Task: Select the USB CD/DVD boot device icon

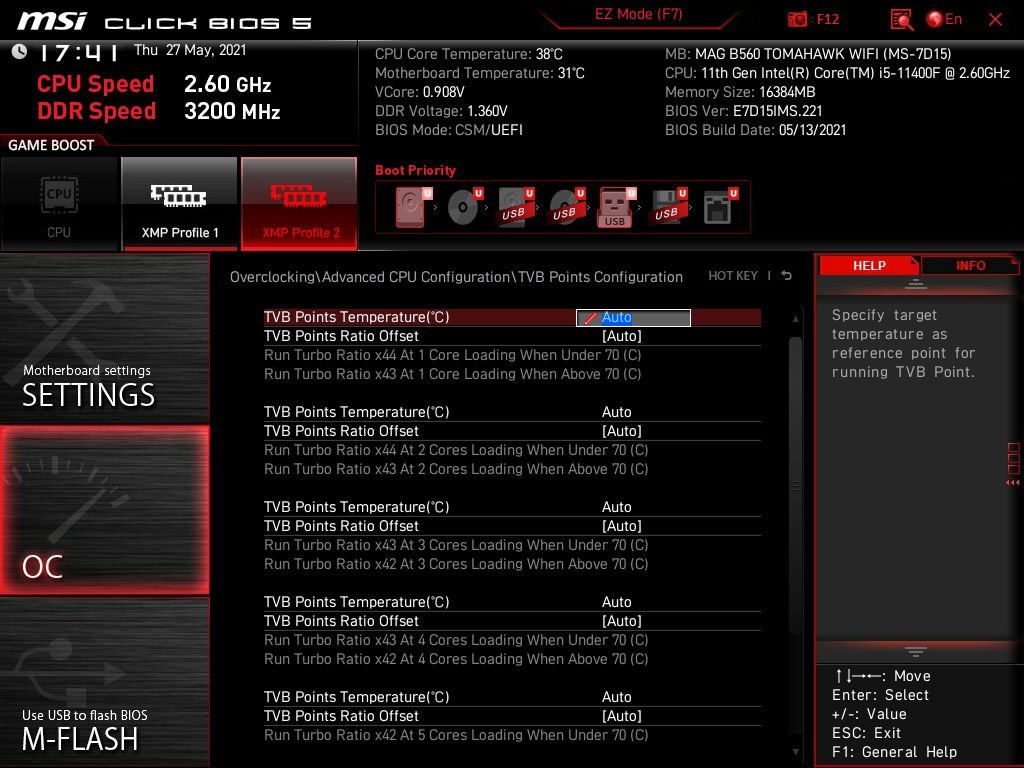Action: click(567, 207)
